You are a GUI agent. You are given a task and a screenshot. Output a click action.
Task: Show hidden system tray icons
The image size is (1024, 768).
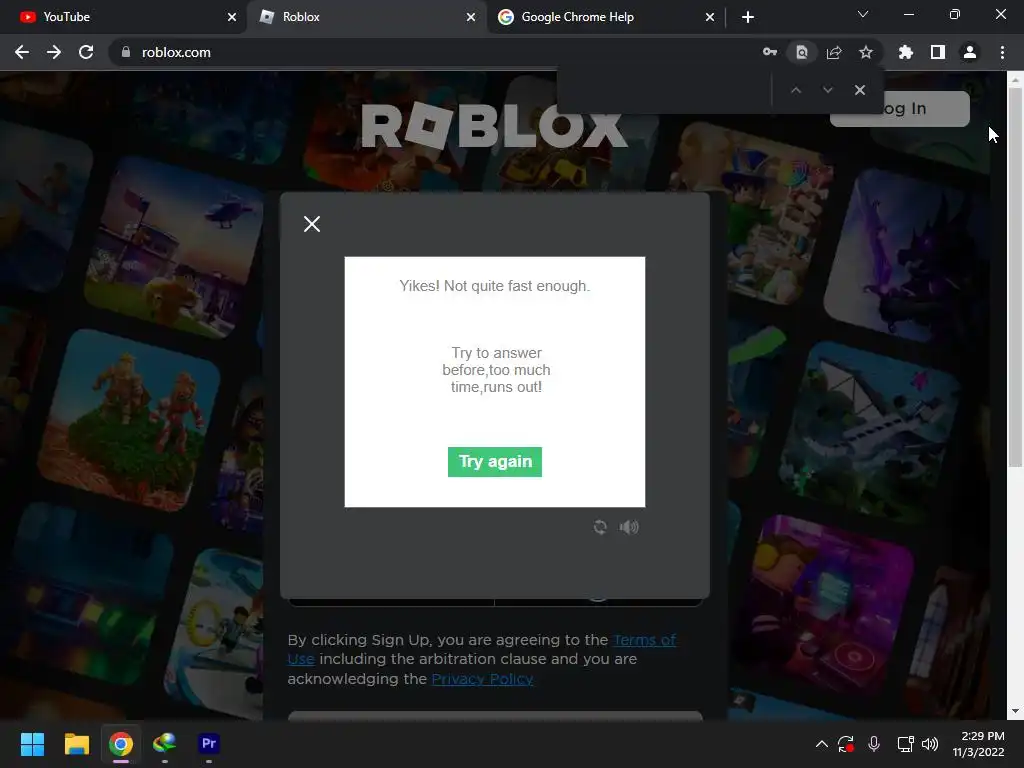tap(822, 744)
